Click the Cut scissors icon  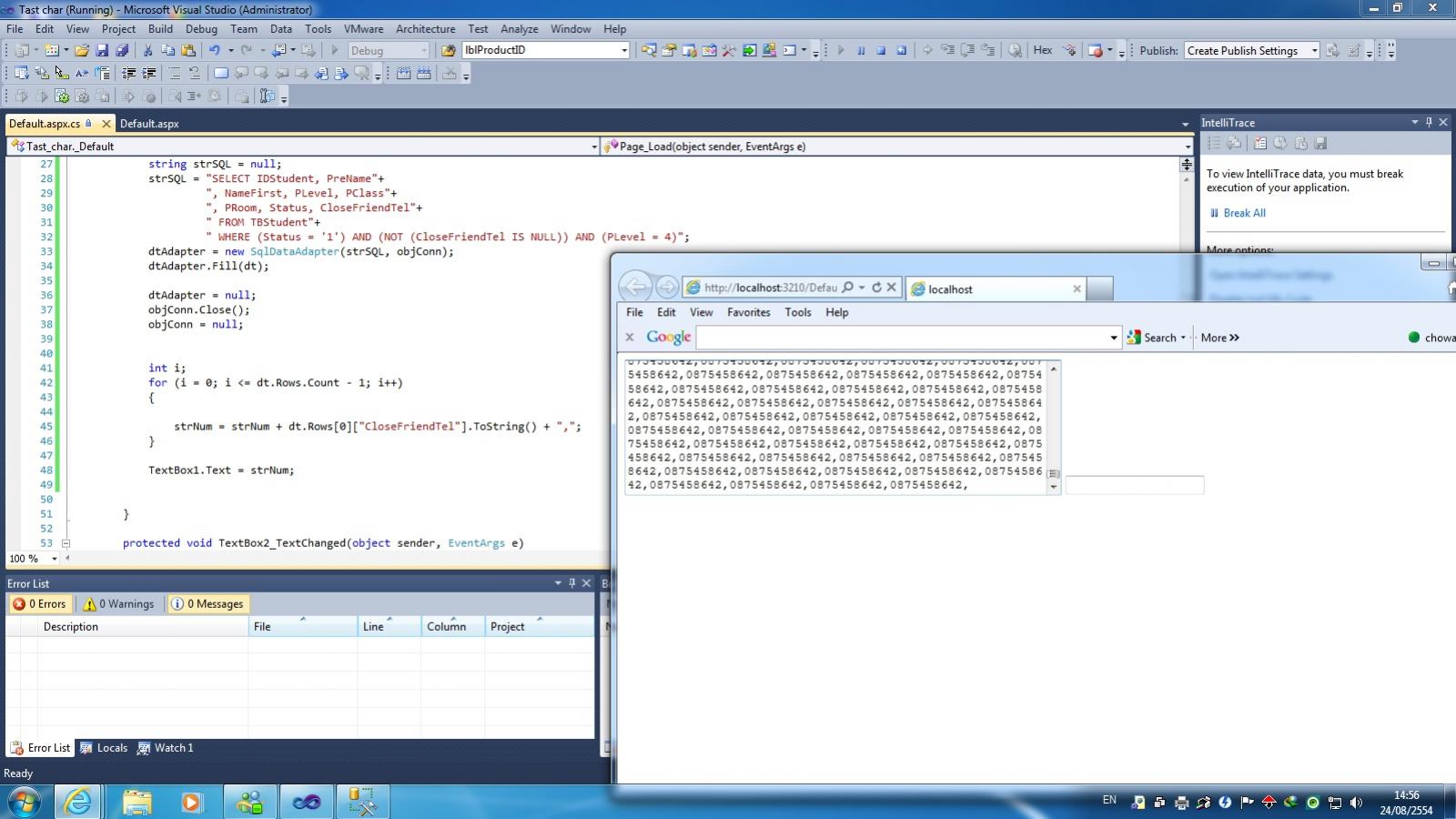tap(147, 51)
